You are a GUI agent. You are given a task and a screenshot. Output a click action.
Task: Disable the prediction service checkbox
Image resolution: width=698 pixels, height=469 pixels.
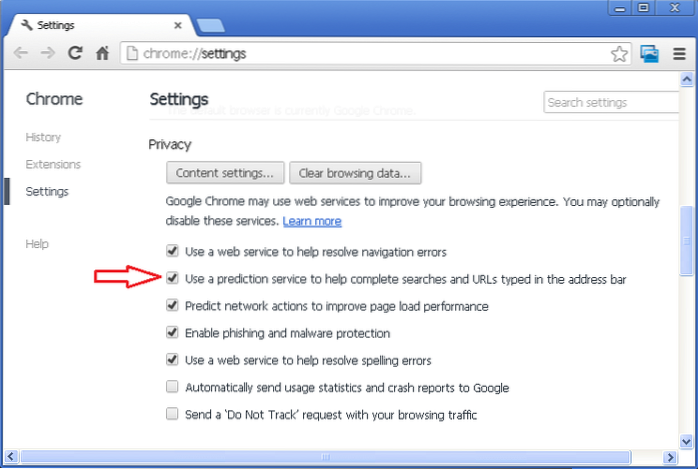tap(173, 279)
